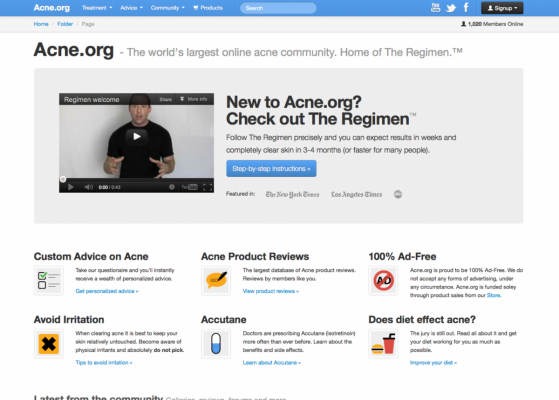This screenshot has width=559, height=400.
Task: Go to Home breadcrumb
Action: pyautogui.click(x=41, y=24)
